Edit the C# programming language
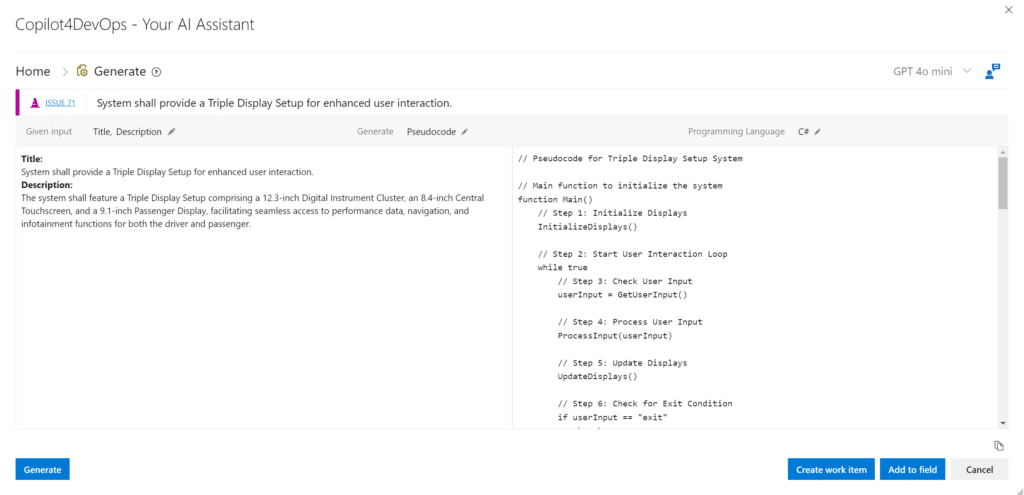The height and width of the screenshot is (495, 1024). pos(817,132)
